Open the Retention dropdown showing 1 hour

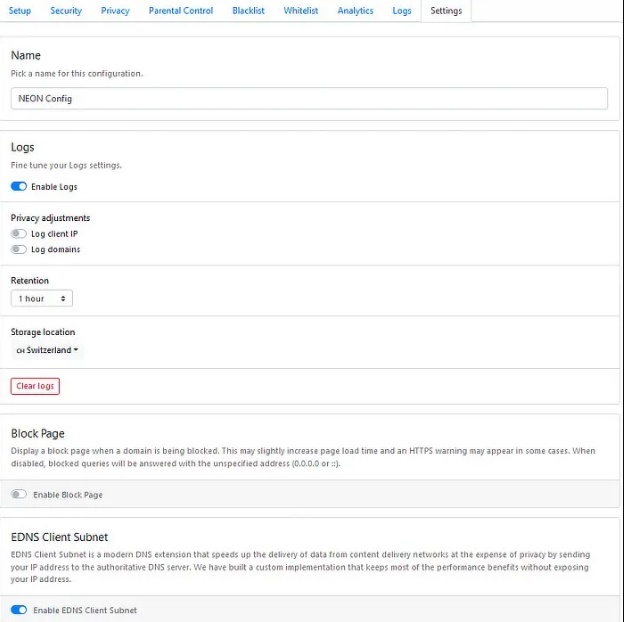coord(42,298)
